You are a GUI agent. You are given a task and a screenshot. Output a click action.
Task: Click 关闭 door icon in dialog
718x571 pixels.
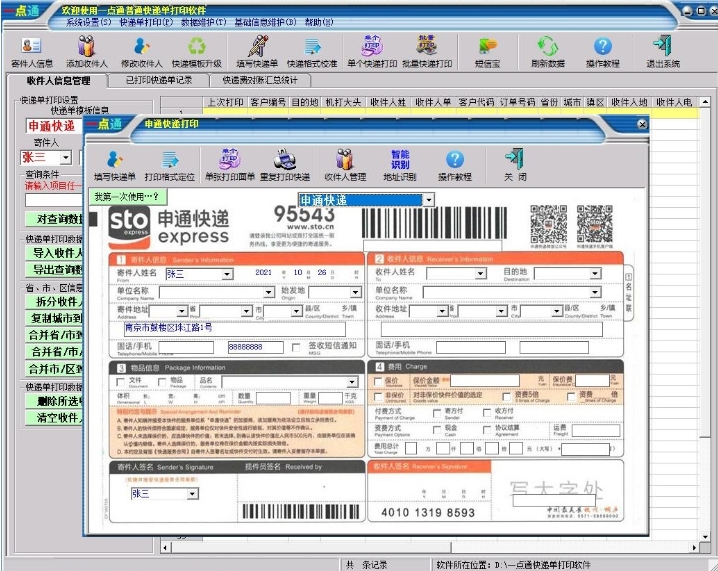[x=515, y=165]
